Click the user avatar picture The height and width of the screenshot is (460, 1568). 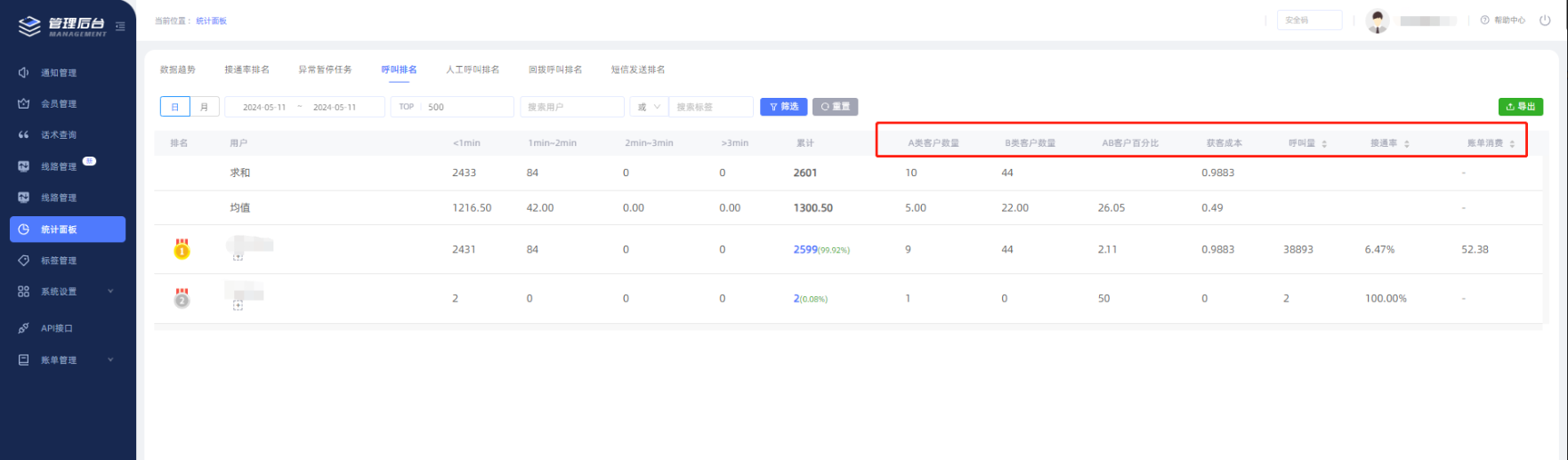[1377, 20]
